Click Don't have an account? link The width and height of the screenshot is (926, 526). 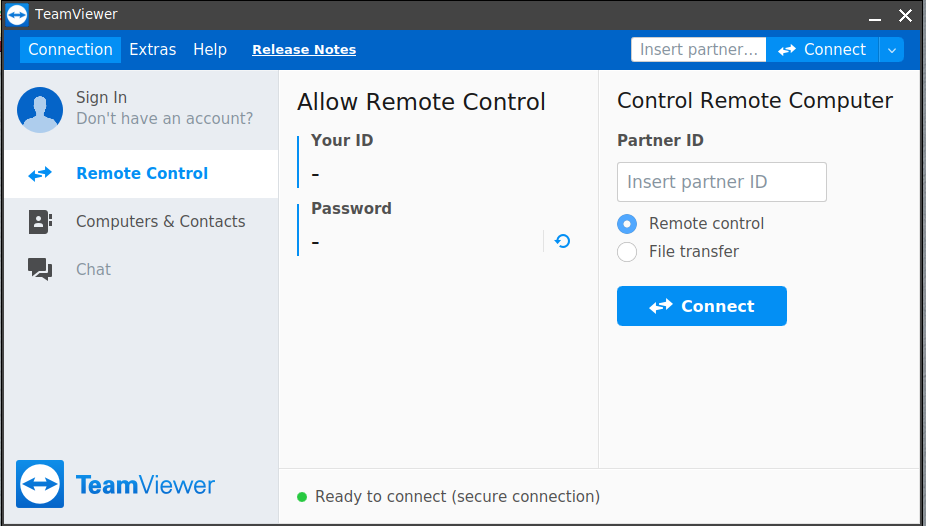pos(165,119)
